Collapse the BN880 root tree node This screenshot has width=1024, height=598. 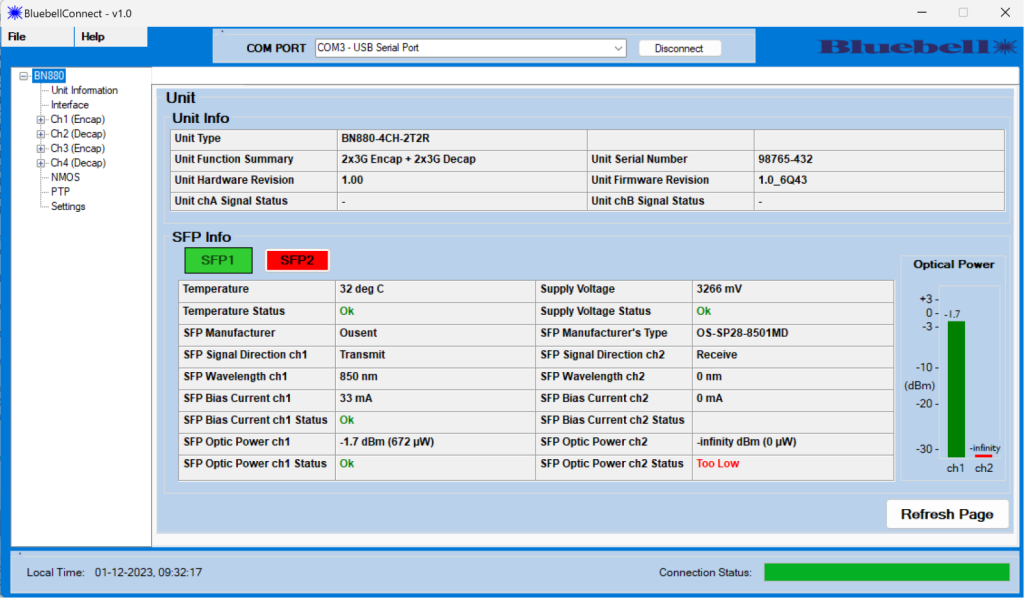(23, 76)
